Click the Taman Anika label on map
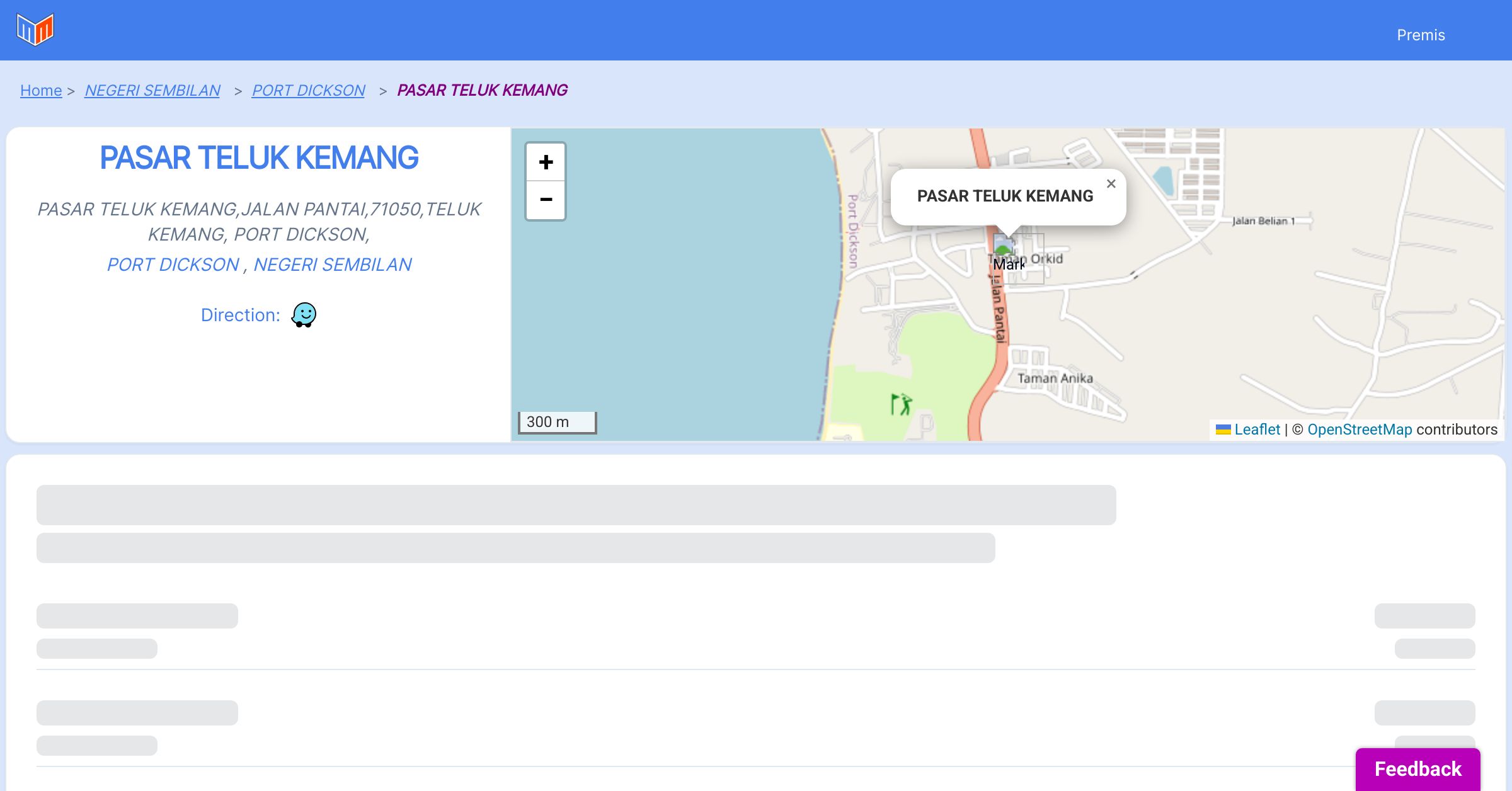 point(1055,378)
